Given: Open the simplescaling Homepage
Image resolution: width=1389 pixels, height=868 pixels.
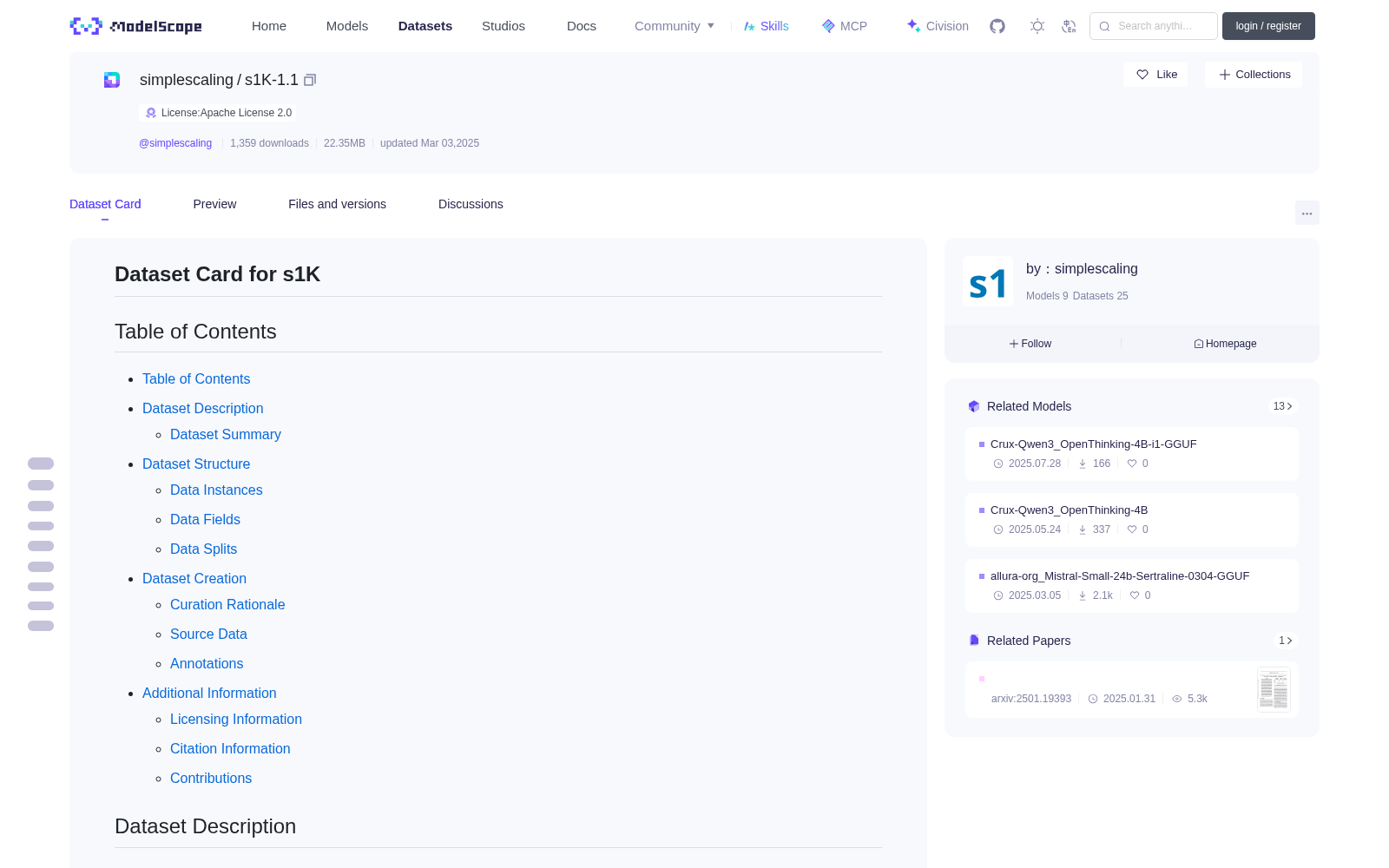Looking at the screenshot, I should tap(1225, 344).
